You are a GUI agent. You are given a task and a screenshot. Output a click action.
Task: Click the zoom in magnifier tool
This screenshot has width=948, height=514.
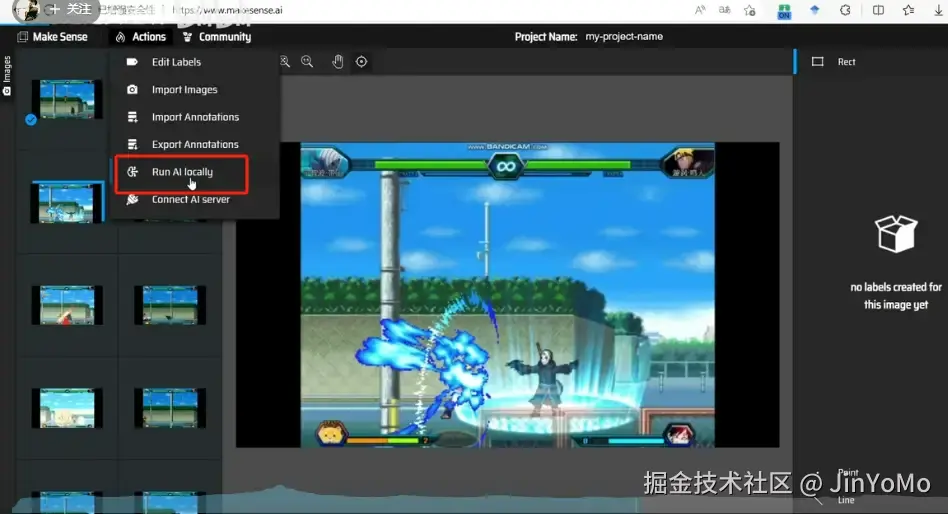284,62
